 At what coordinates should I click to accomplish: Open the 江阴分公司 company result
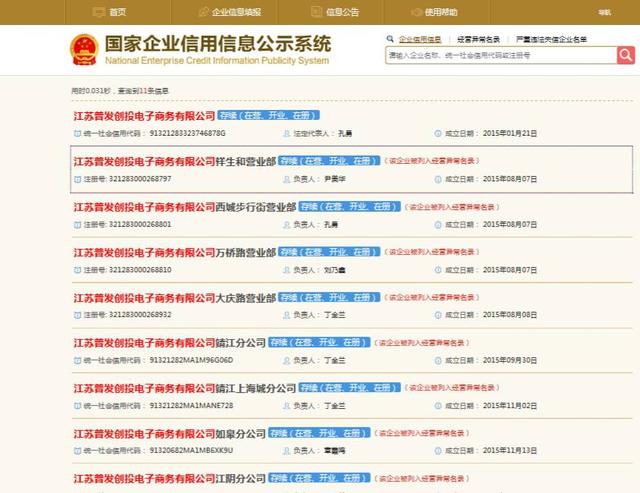tap(170, 479)
